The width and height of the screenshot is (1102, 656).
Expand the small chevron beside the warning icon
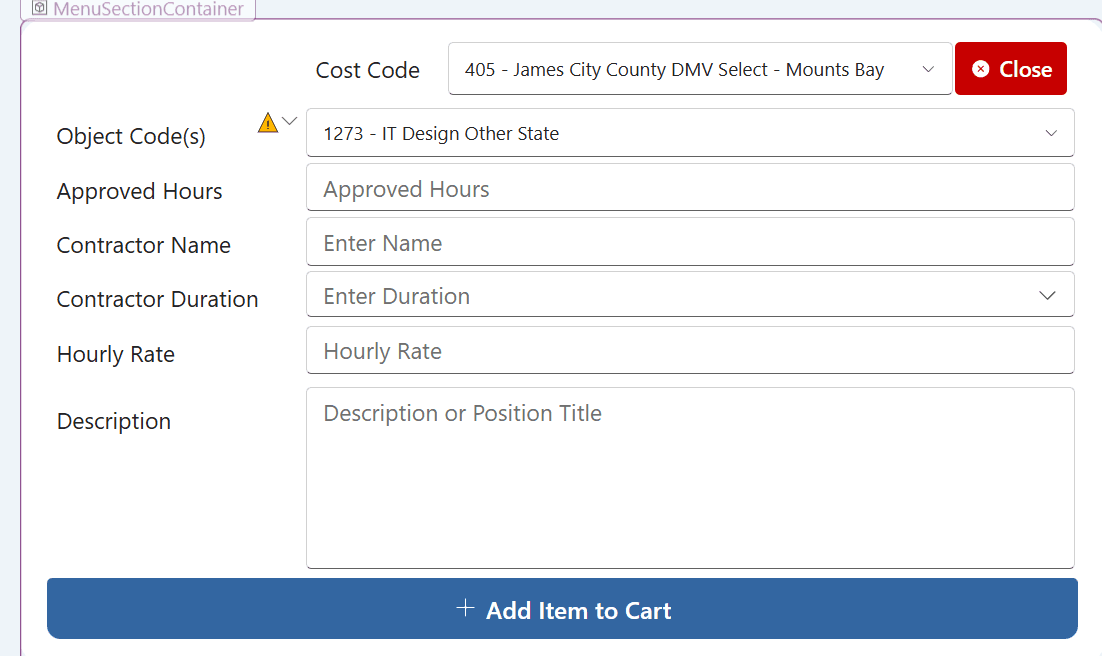point(290,121)
